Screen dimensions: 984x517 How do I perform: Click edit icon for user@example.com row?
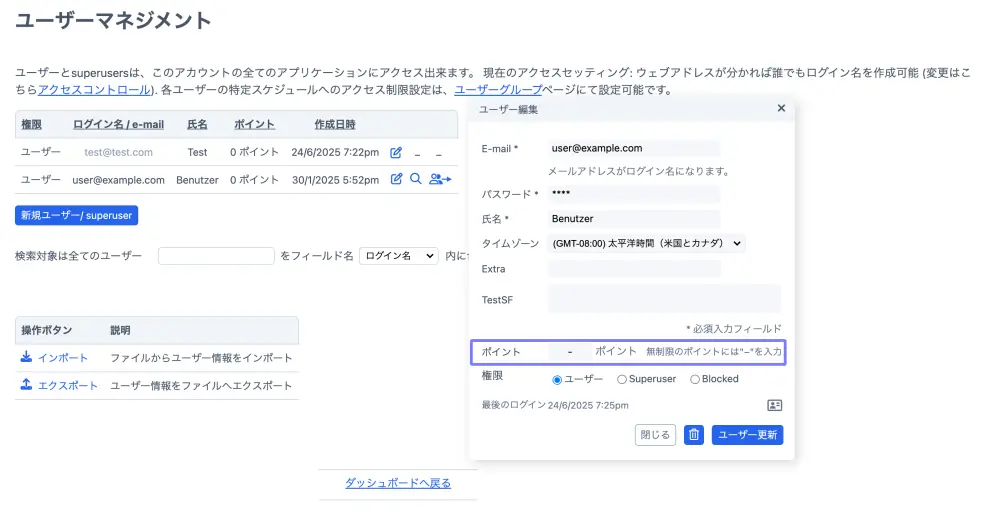click(396, 179)
